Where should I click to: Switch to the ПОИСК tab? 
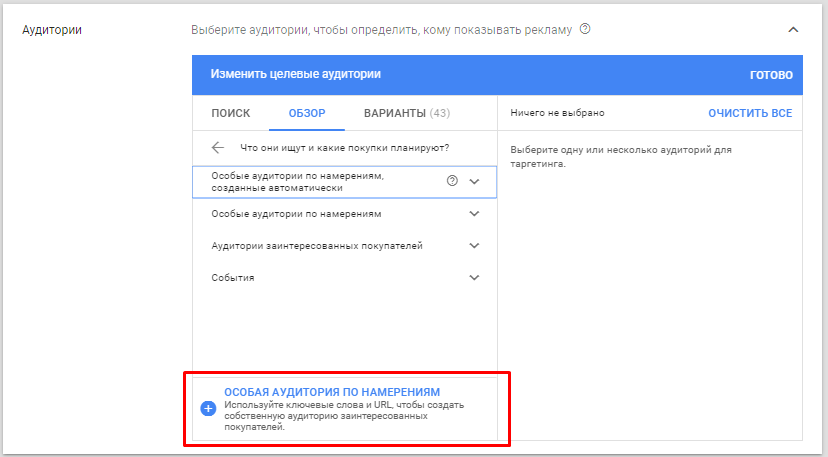coord(231,113)
